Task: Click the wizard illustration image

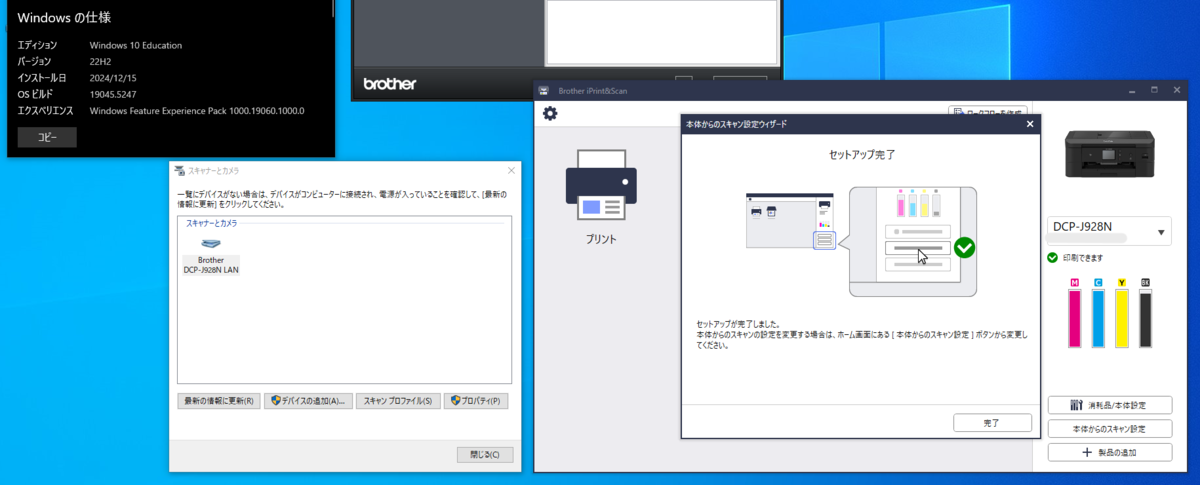Action: click(x=861, y=241)
